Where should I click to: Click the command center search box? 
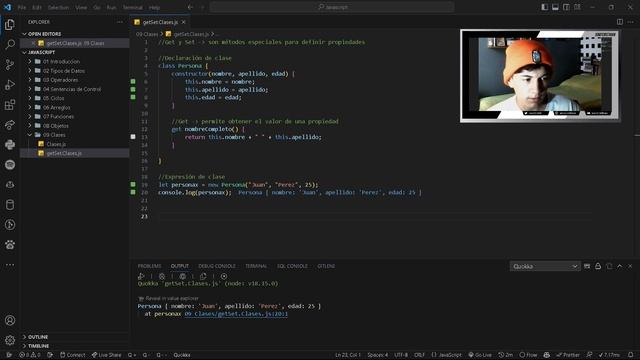coord(332,7)
